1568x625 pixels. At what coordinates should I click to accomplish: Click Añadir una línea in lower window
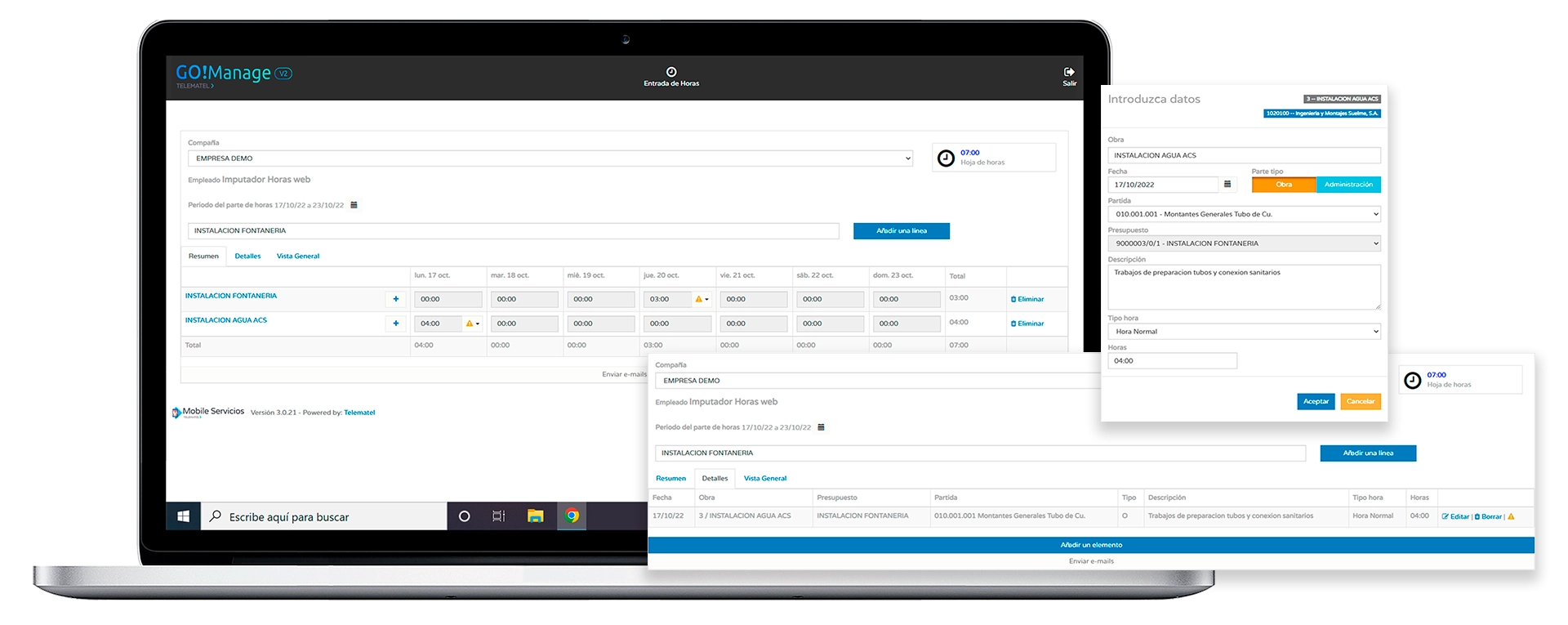1368,453
